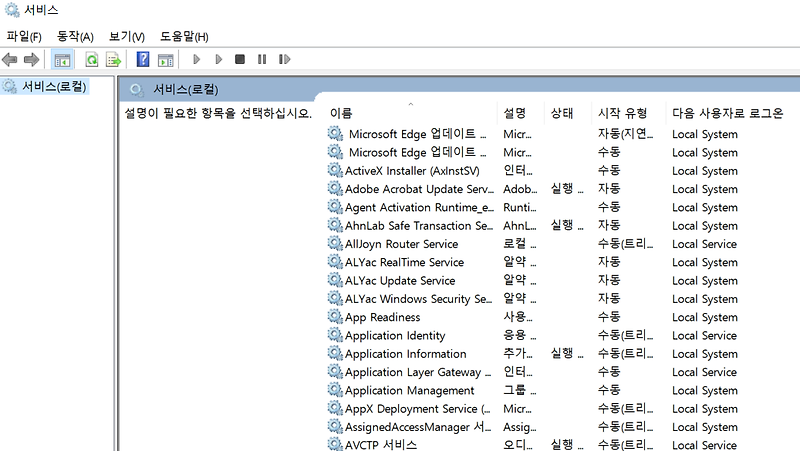
Task: Click Local Service logon of Application Identity
Action: [704, 336]
